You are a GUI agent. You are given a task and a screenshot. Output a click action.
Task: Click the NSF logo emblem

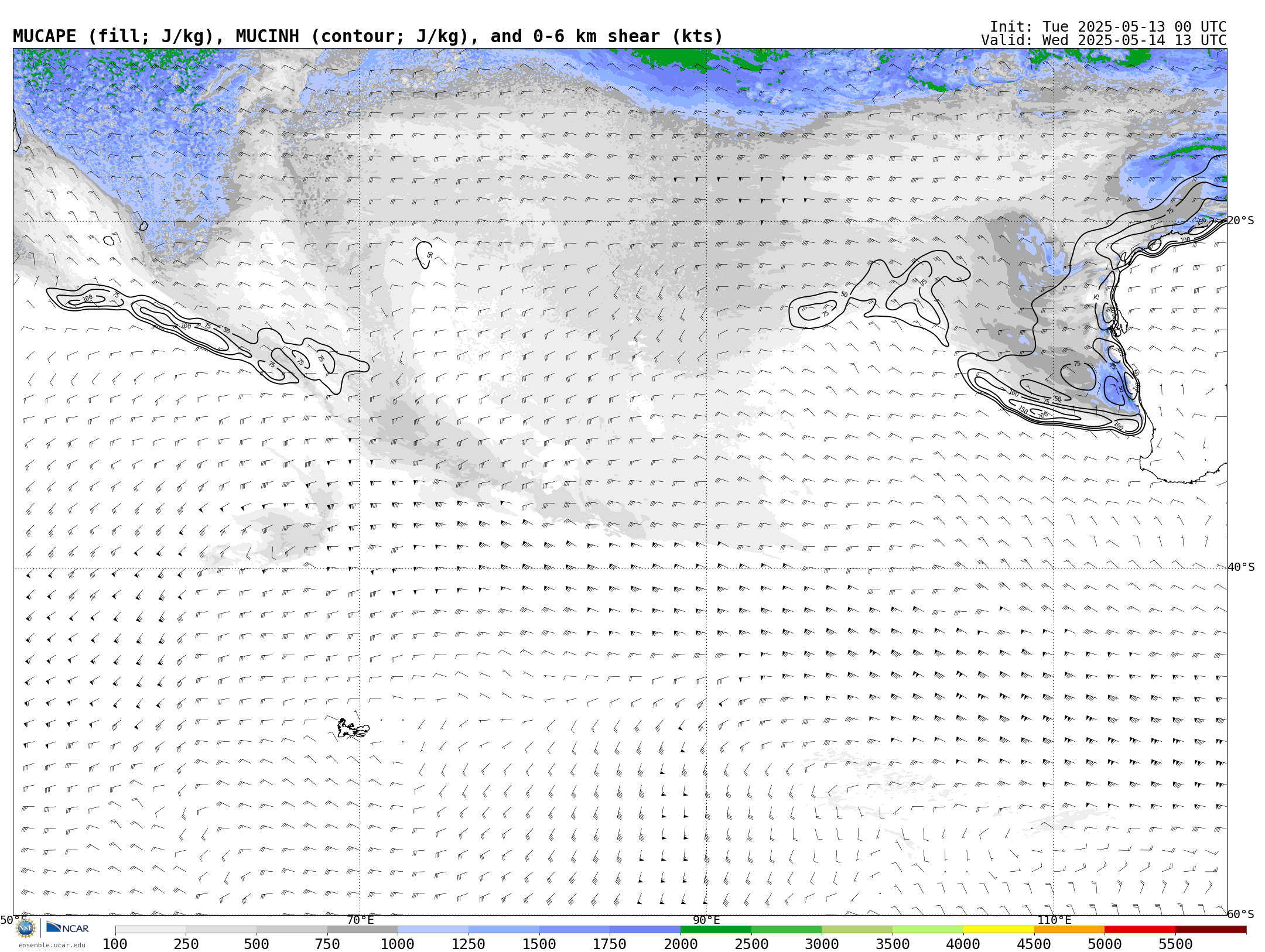click(x=26, y=928)
